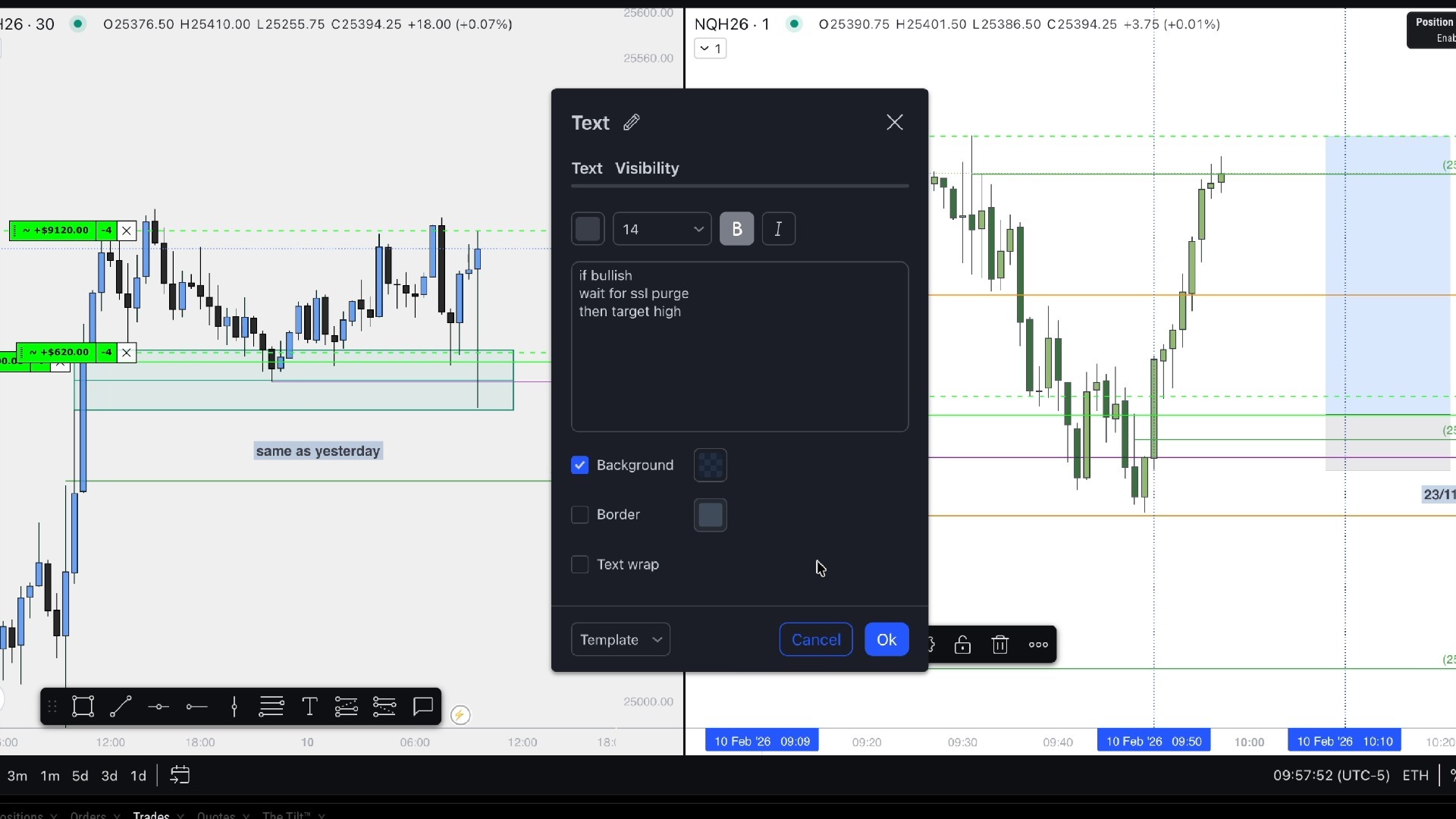Open the font size 14 dropdown

click(x=662, y=229)
